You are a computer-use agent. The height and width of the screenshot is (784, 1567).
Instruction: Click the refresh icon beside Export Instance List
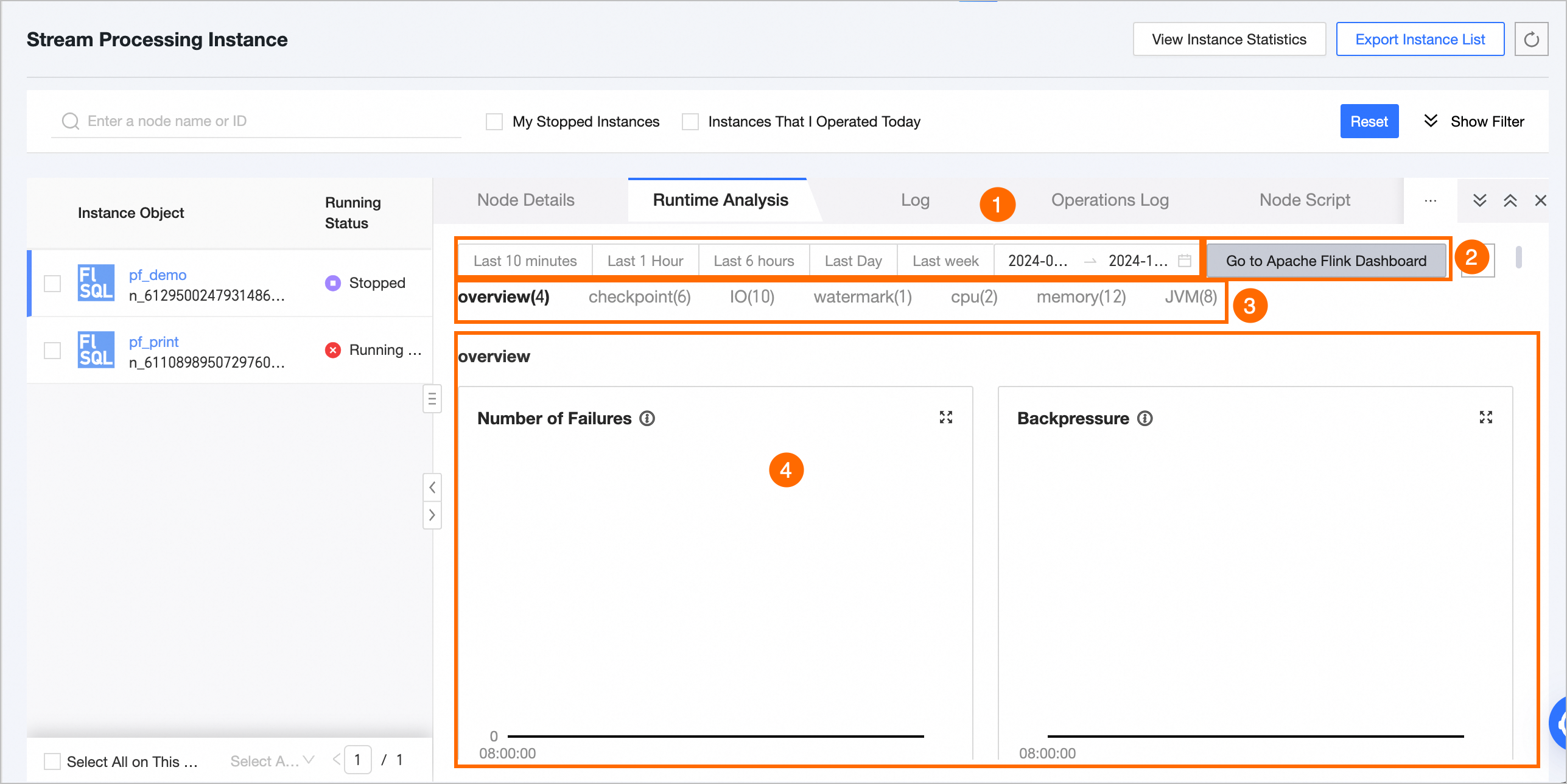coord(1531,40)
